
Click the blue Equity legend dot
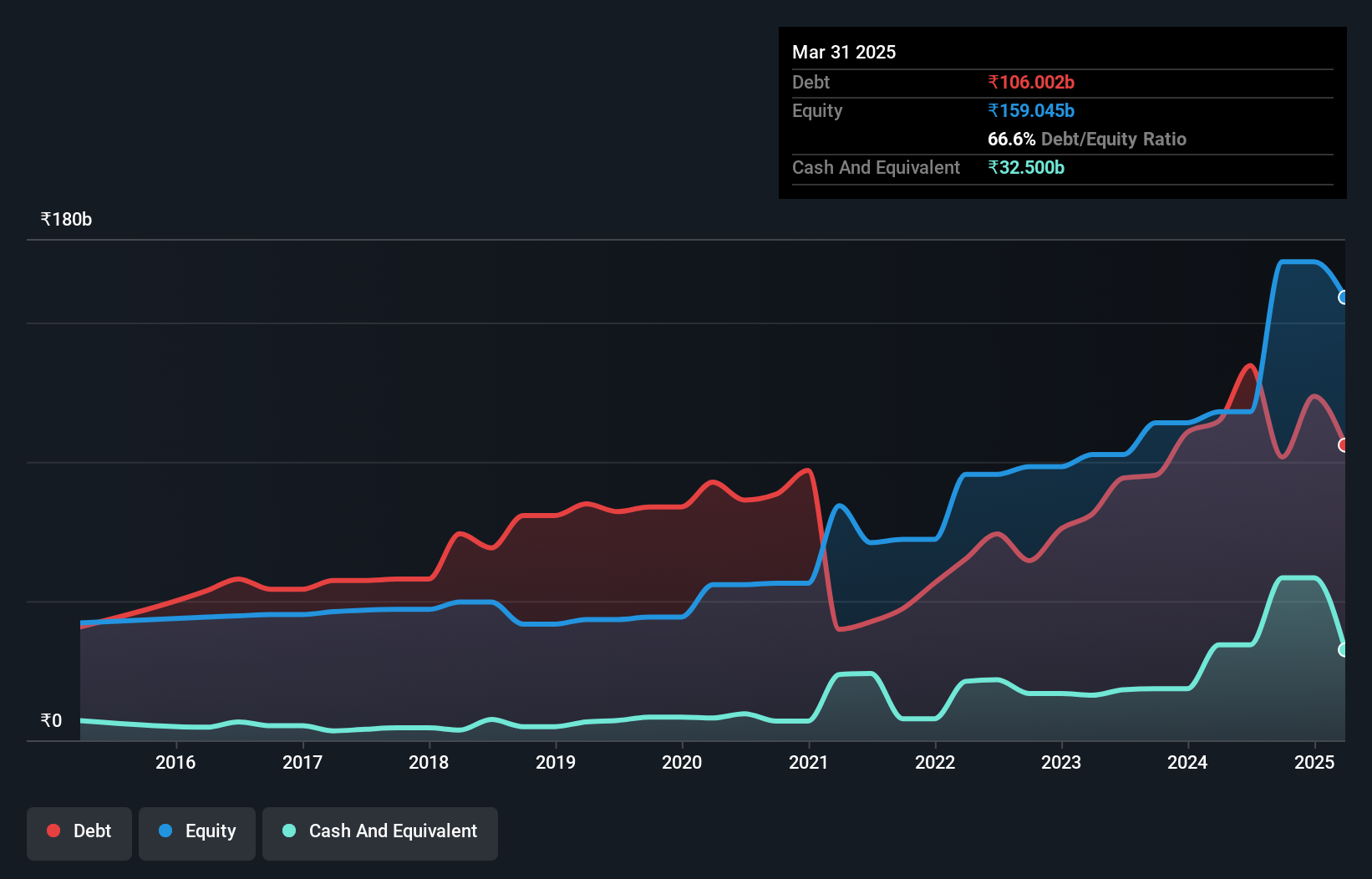(165, 831)
